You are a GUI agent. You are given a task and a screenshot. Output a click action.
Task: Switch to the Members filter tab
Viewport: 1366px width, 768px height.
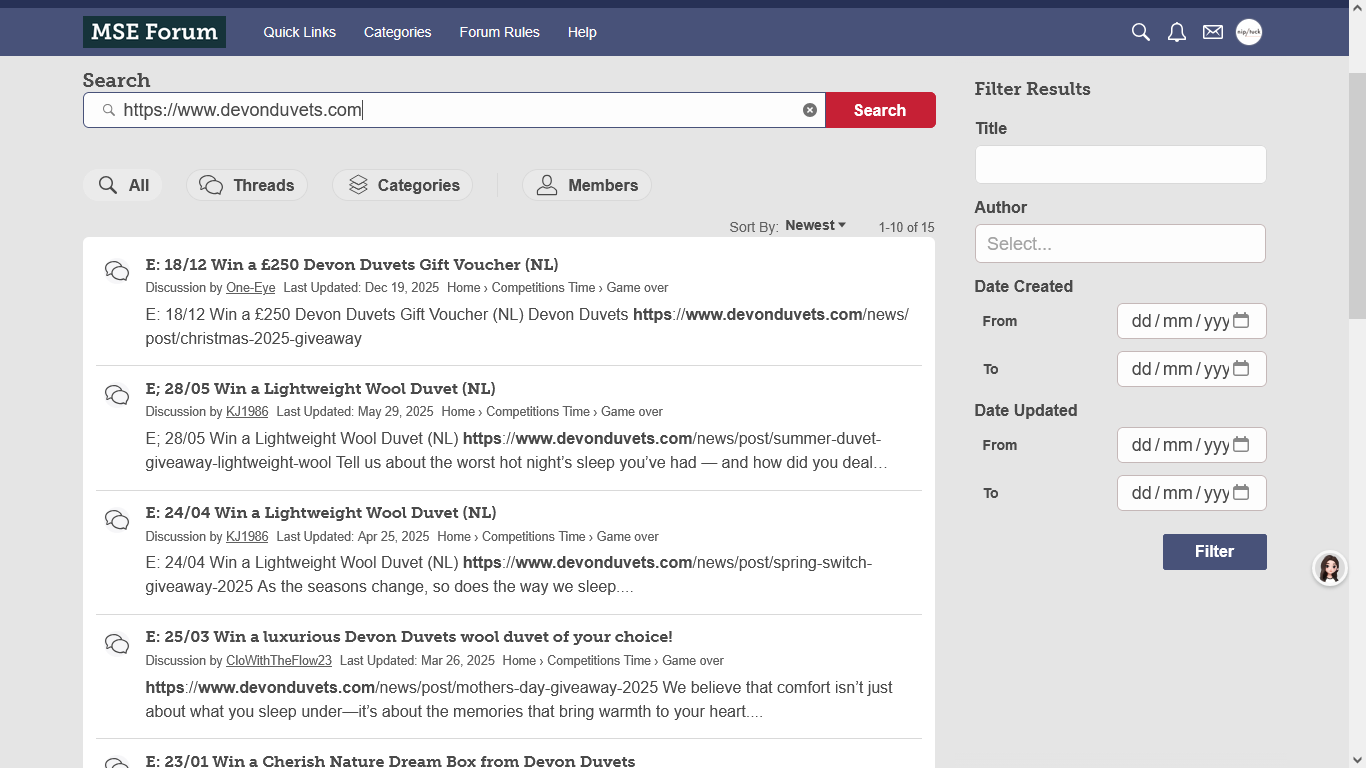tap(587, 185)
